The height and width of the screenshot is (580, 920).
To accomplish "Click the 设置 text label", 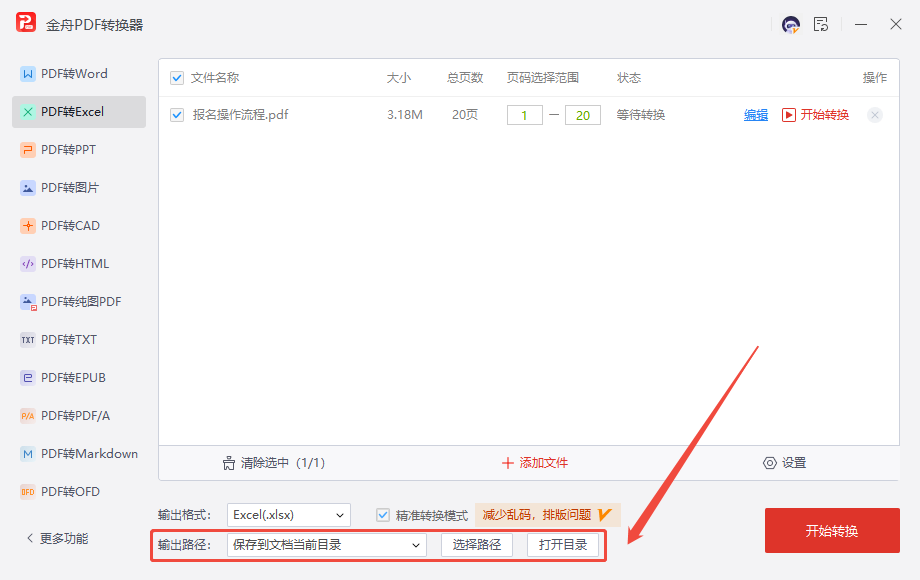I will pos(794,463).
